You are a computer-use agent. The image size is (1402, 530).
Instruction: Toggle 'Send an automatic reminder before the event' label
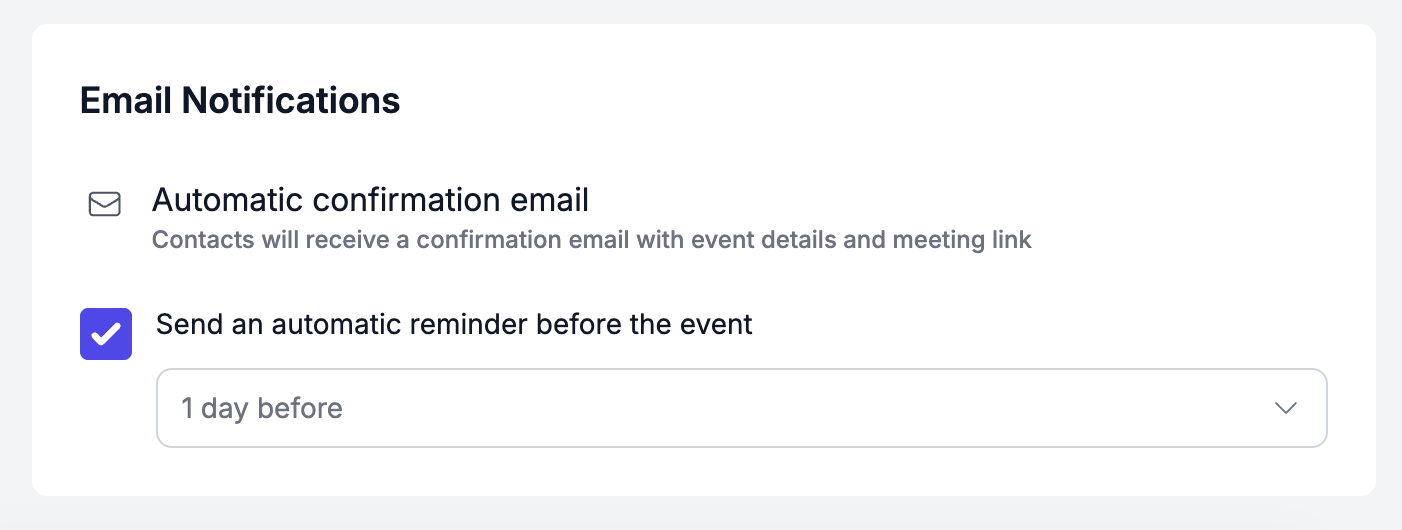pos(454,324)
